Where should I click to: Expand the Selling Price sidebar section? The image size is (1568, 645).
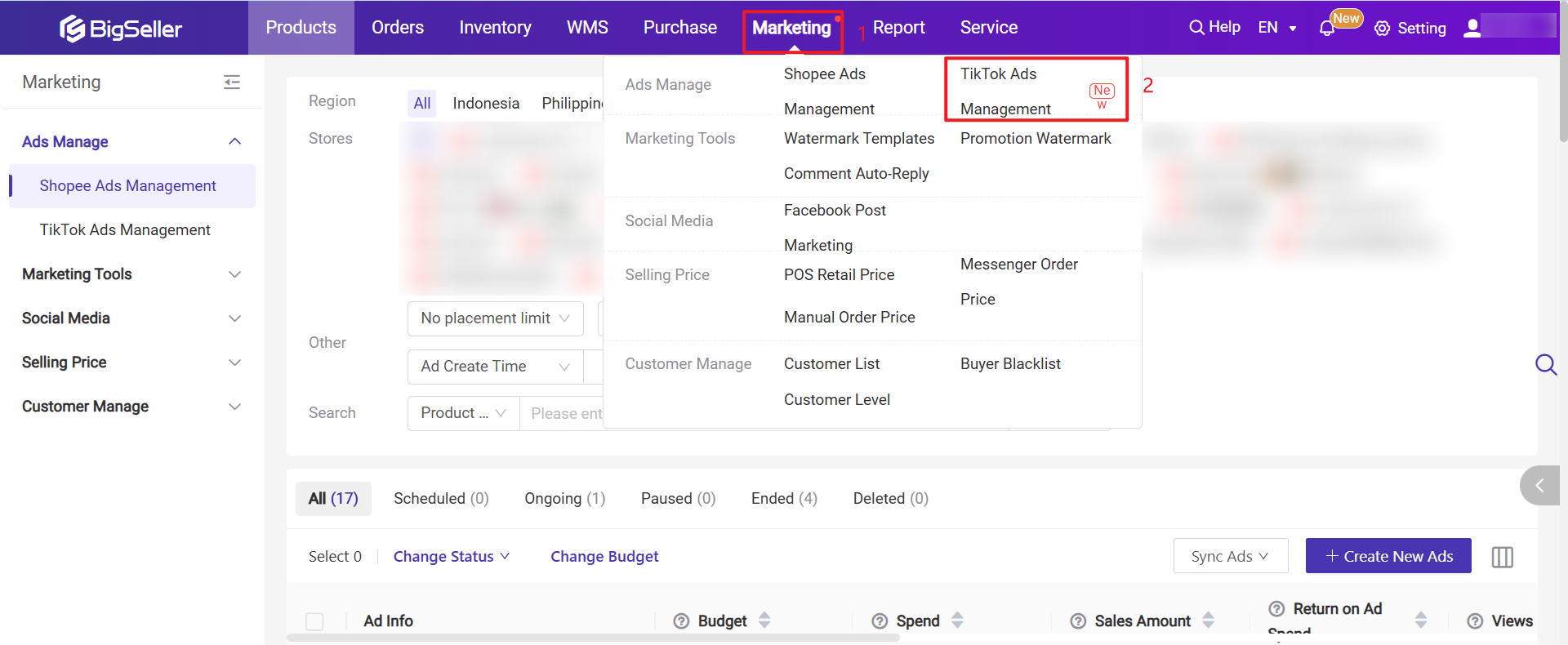[234, 363]
